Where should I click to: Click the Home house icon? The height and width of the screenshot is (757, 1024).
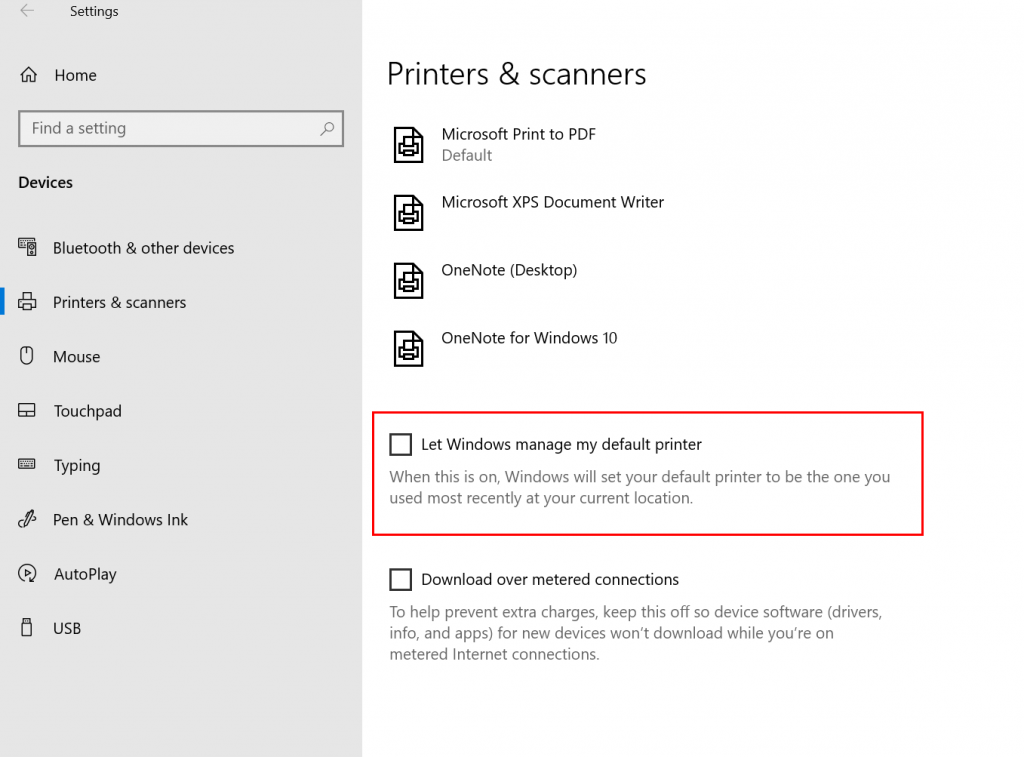(x=29, y=75)
